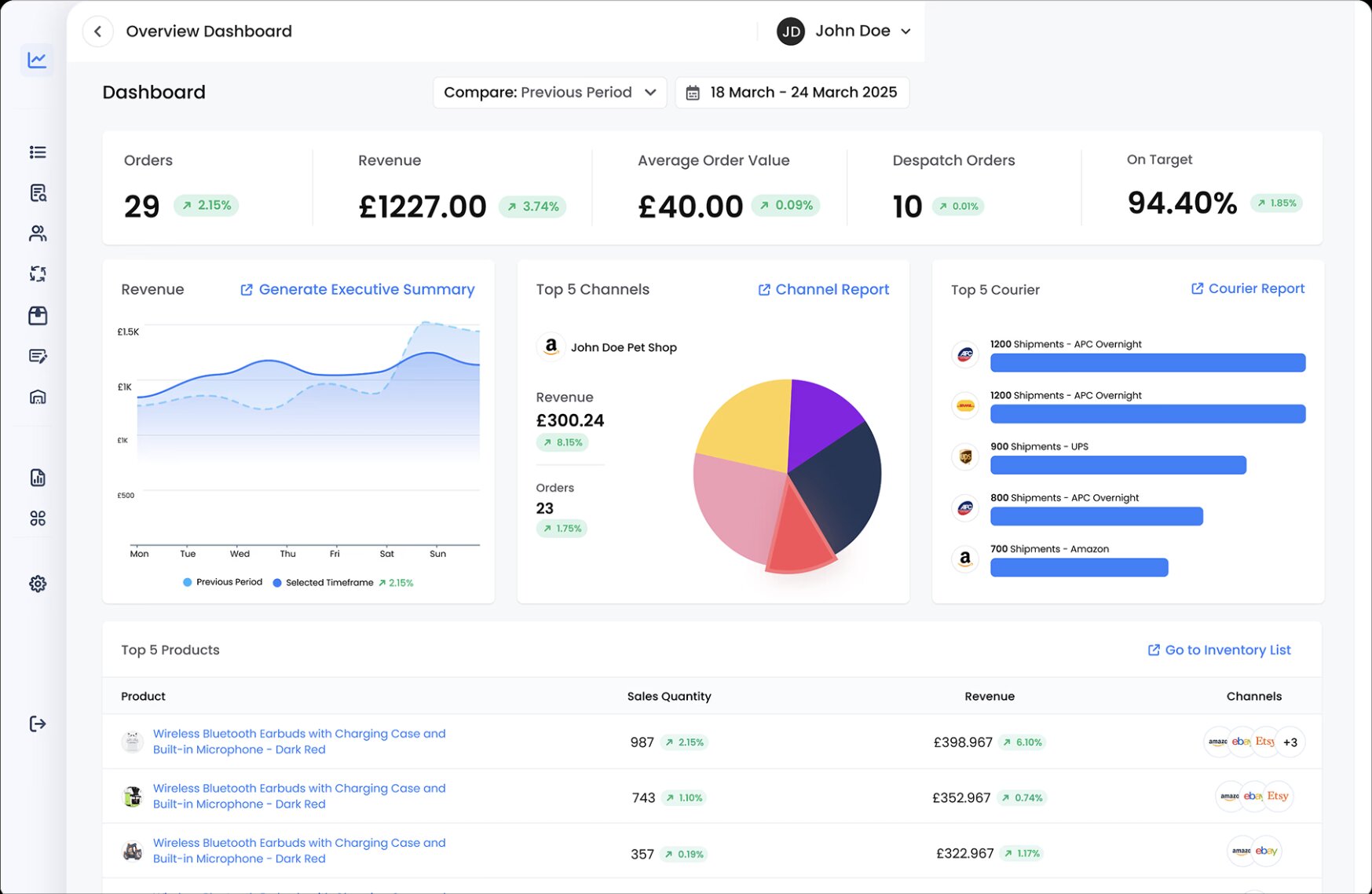Viewport: 1372px width, 894px height.
Task: Click the +3 channels badge in first product row
Action: [x=1290, y=742]
